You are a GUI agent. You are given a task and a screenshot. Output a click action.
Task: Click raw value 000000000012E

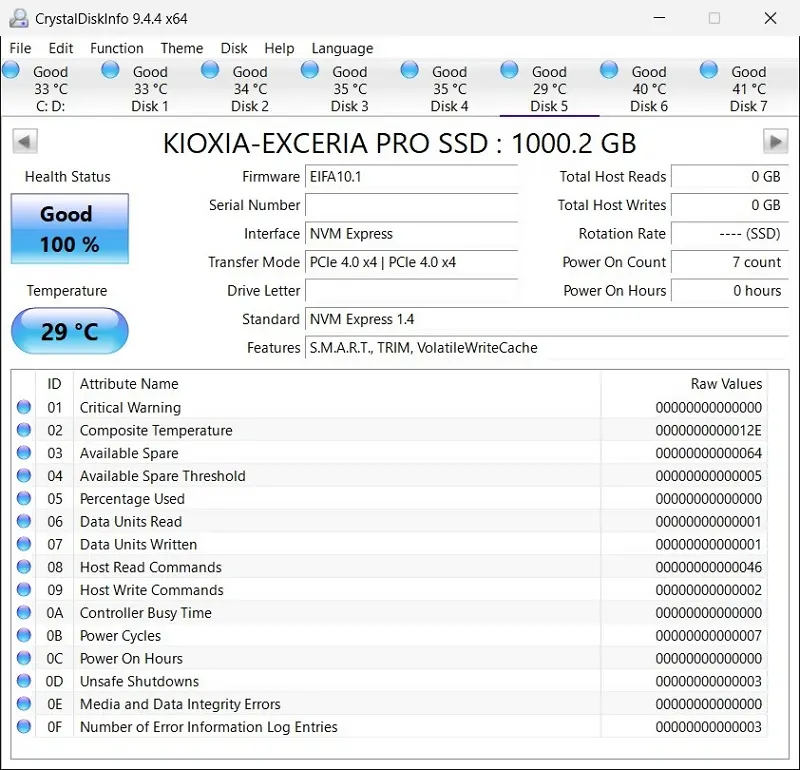(709, 430)
